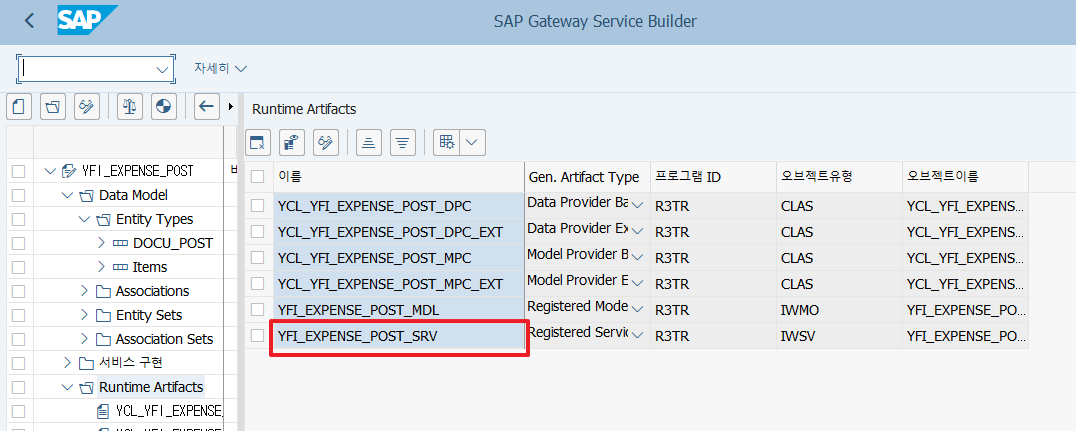This screenshot has height=431, width=1076.
Task: Create a new project with page icon
Action: [x=19, y=106]
